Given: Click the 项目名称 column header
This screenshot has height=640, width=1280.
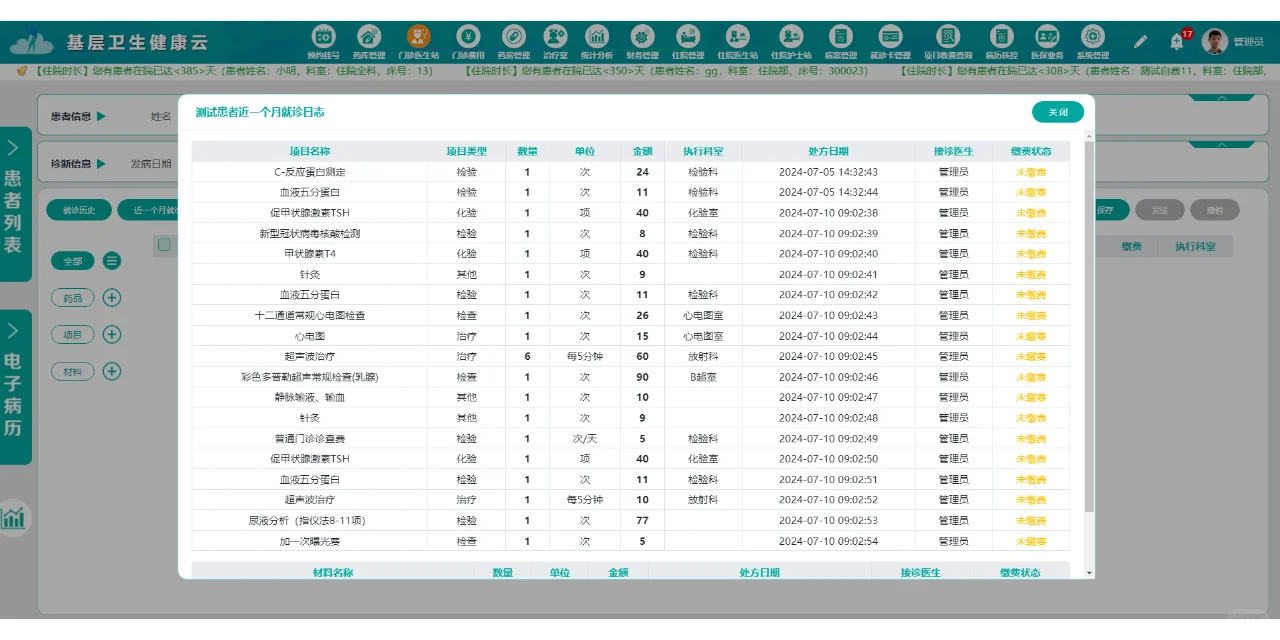Looking at the screenshot, I should tap(309, 151).
